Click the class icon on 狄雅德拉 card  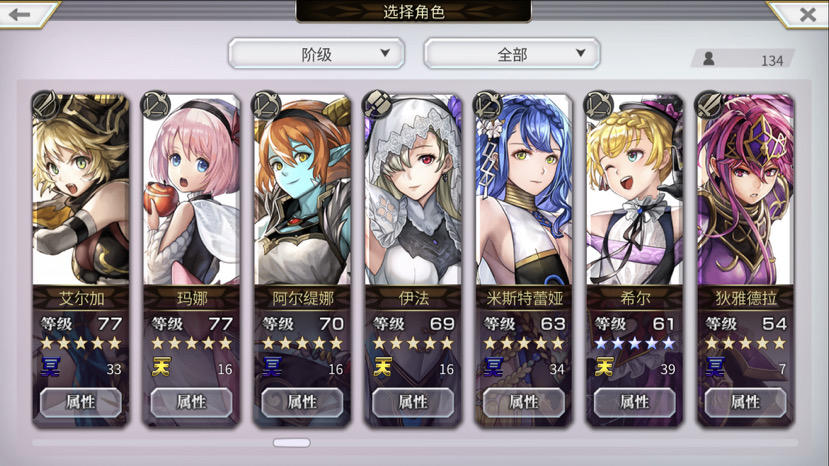click(710, 105)
